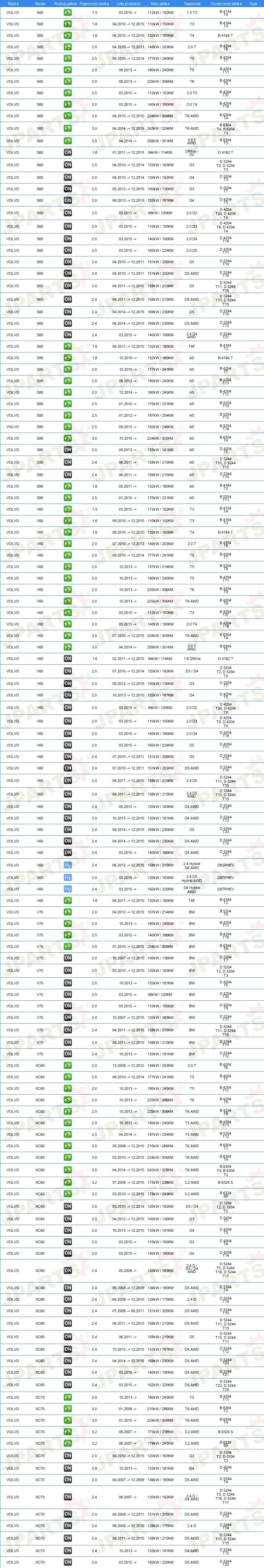The image size is (264, 1568).
Task: Click PB icon in XC60 175kW / 238KM row
Action: [68, 1183]
